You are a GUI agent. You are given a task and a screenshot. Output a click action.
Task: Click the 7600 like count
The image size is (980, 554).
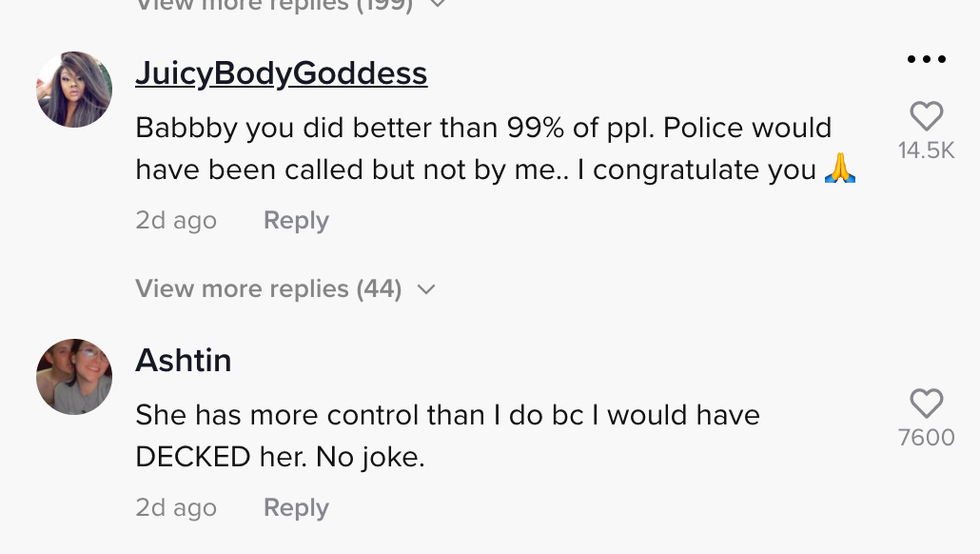click(x=926, y=438)
